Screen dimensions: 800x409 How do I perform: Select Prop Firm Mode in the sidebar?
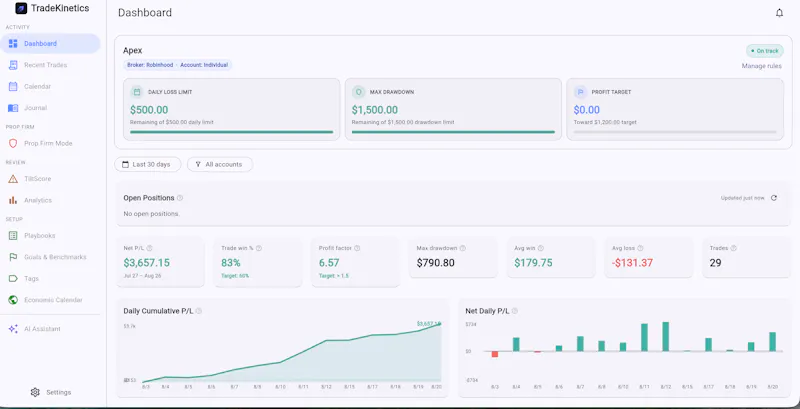click(51, 144)
